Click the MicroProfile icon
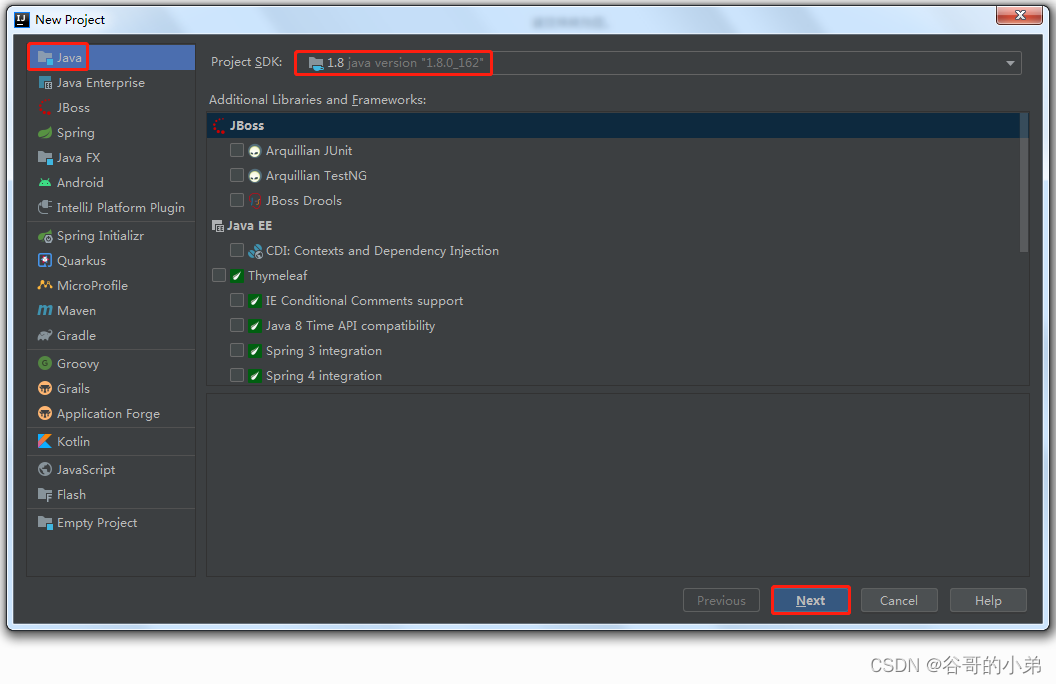 [x=45, y=285]
